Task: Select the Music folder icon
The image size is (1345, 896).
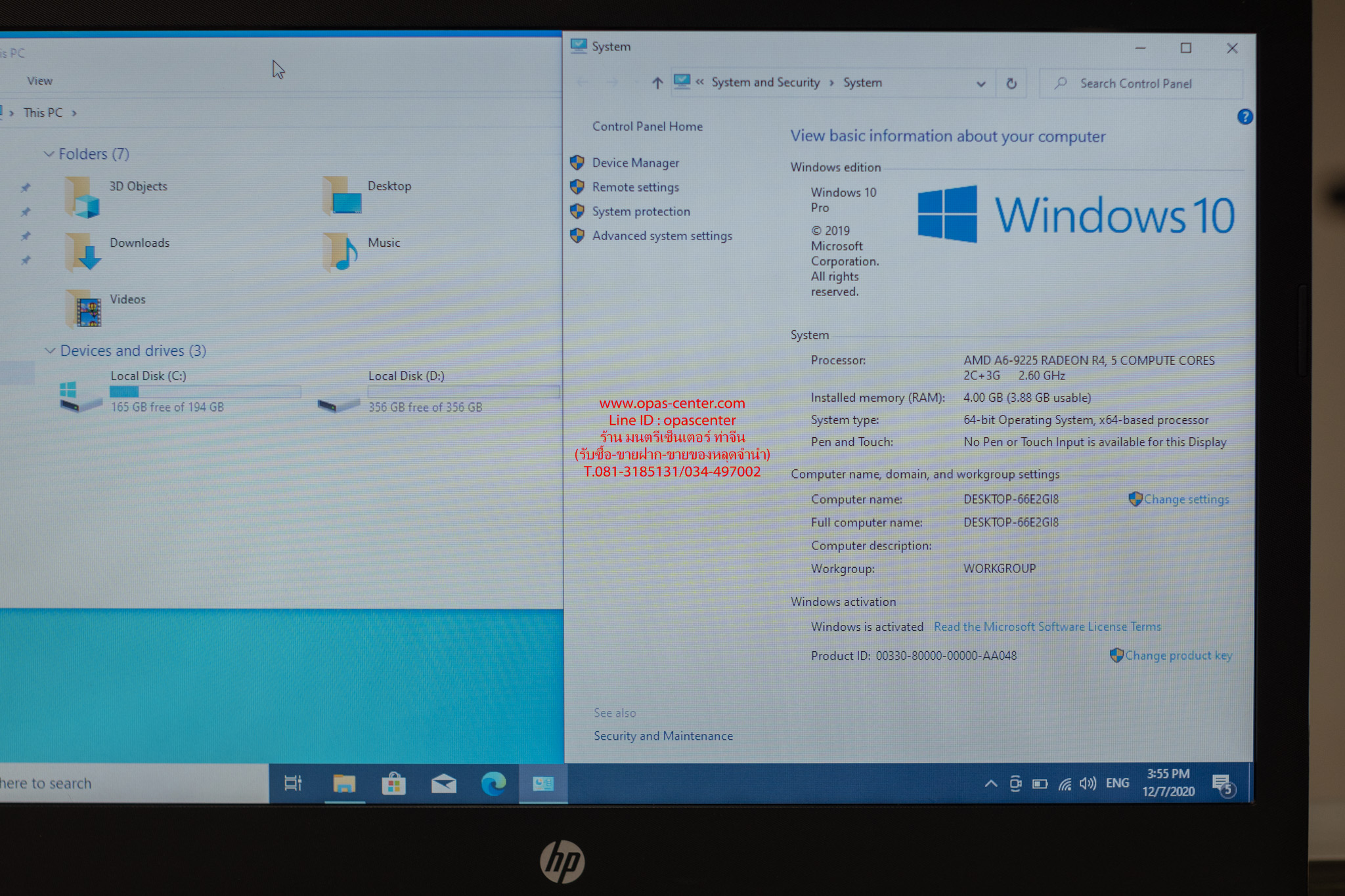Action: coord(340,252)
